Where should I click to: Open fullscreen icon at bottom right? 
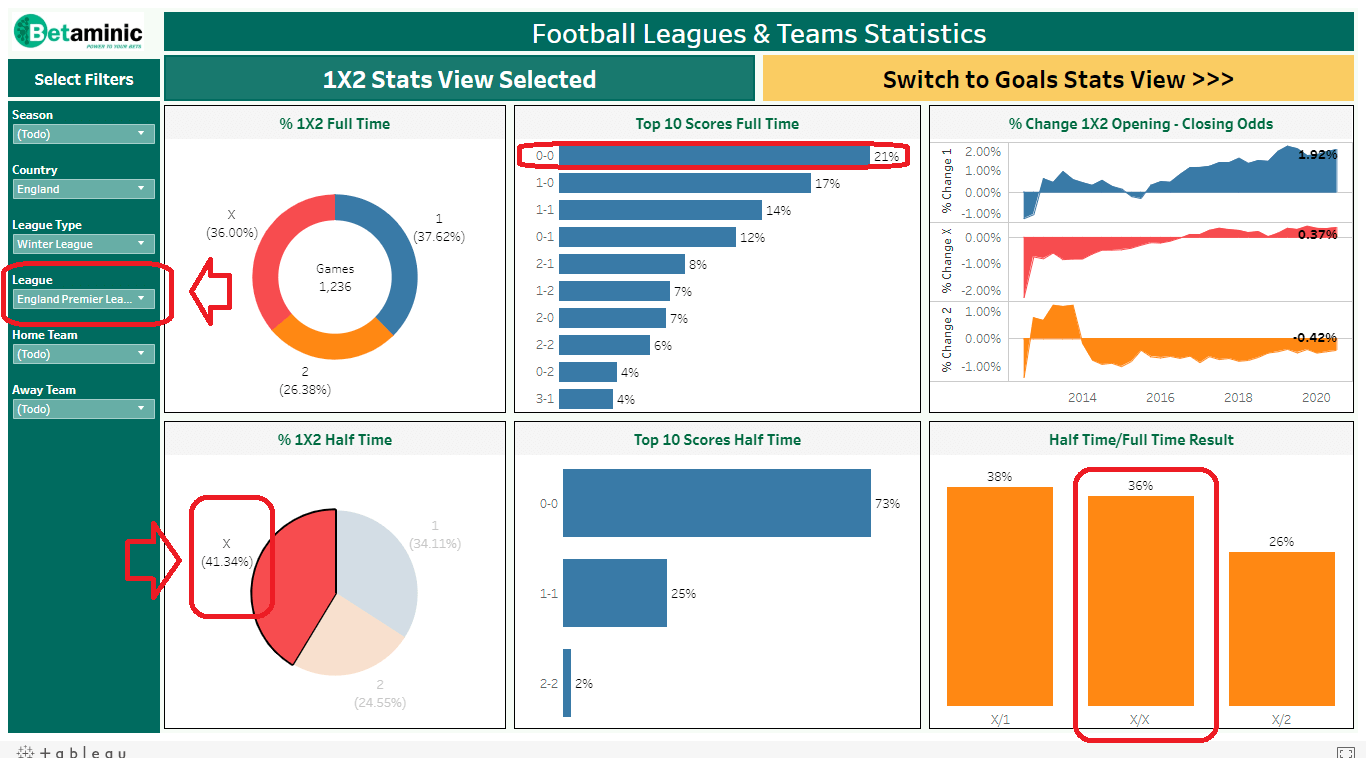tap(1346, 753)
